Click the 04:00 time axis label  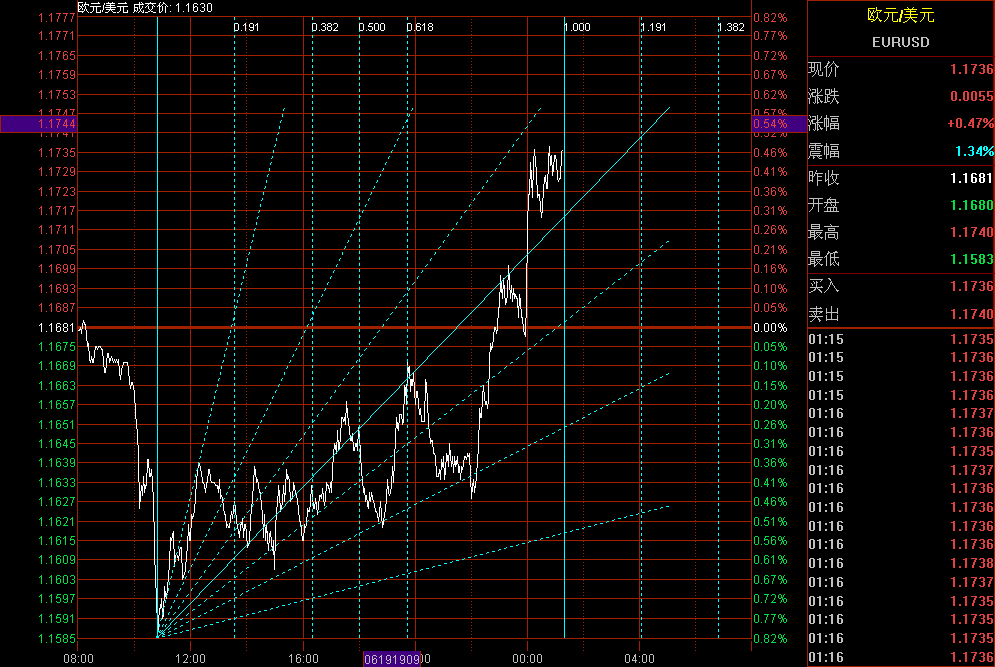point(640,659)
